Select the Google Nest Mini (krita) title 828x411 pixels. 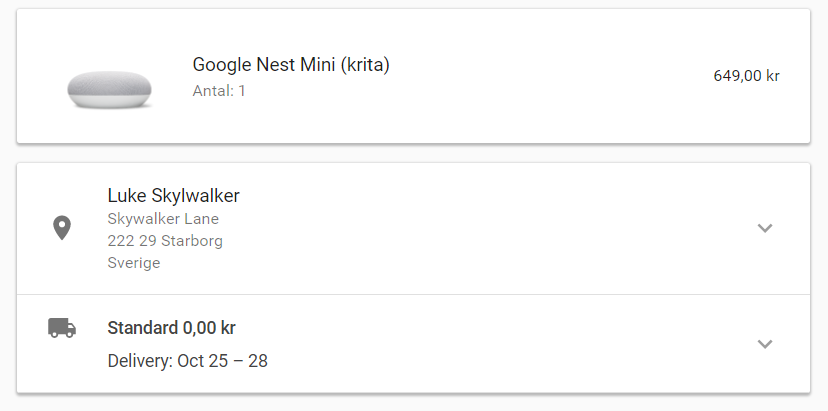(291, 65)
